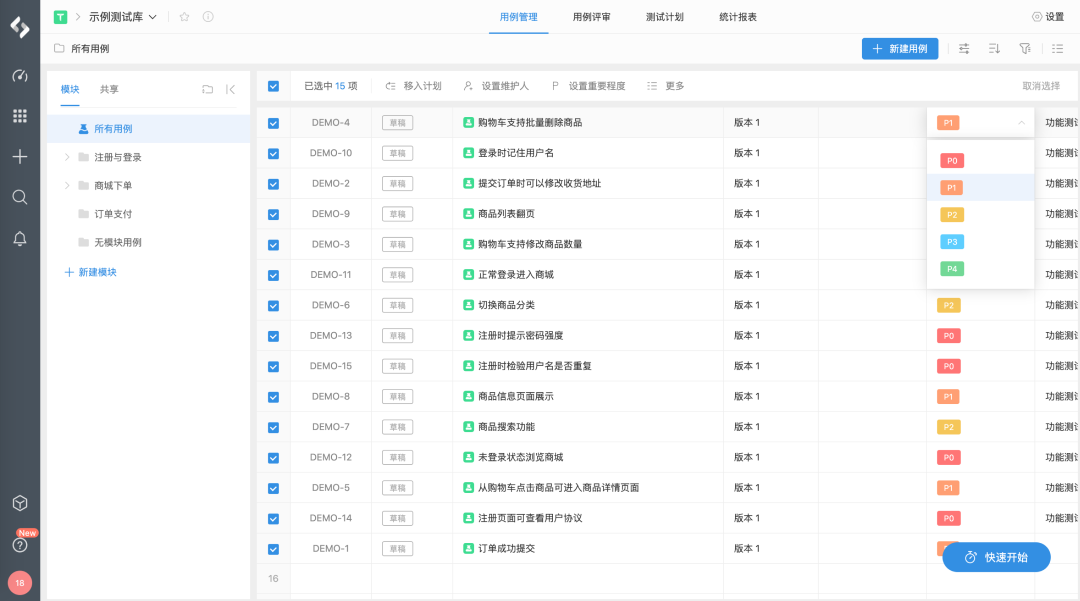
Task: Switch to the 测试计划 tab
Action: pyautogui.click(x=664, y=17)
